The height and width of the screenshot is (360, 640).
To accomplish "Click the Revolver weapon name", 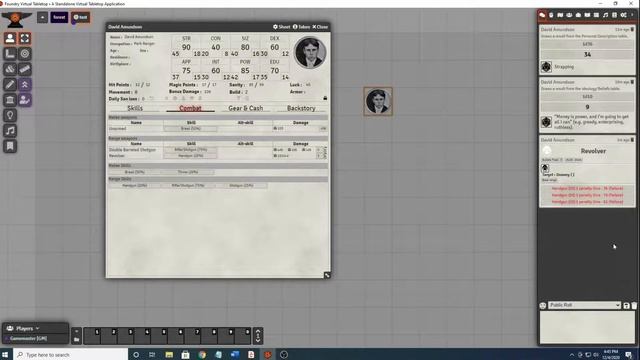I will [x=117, y=156].
